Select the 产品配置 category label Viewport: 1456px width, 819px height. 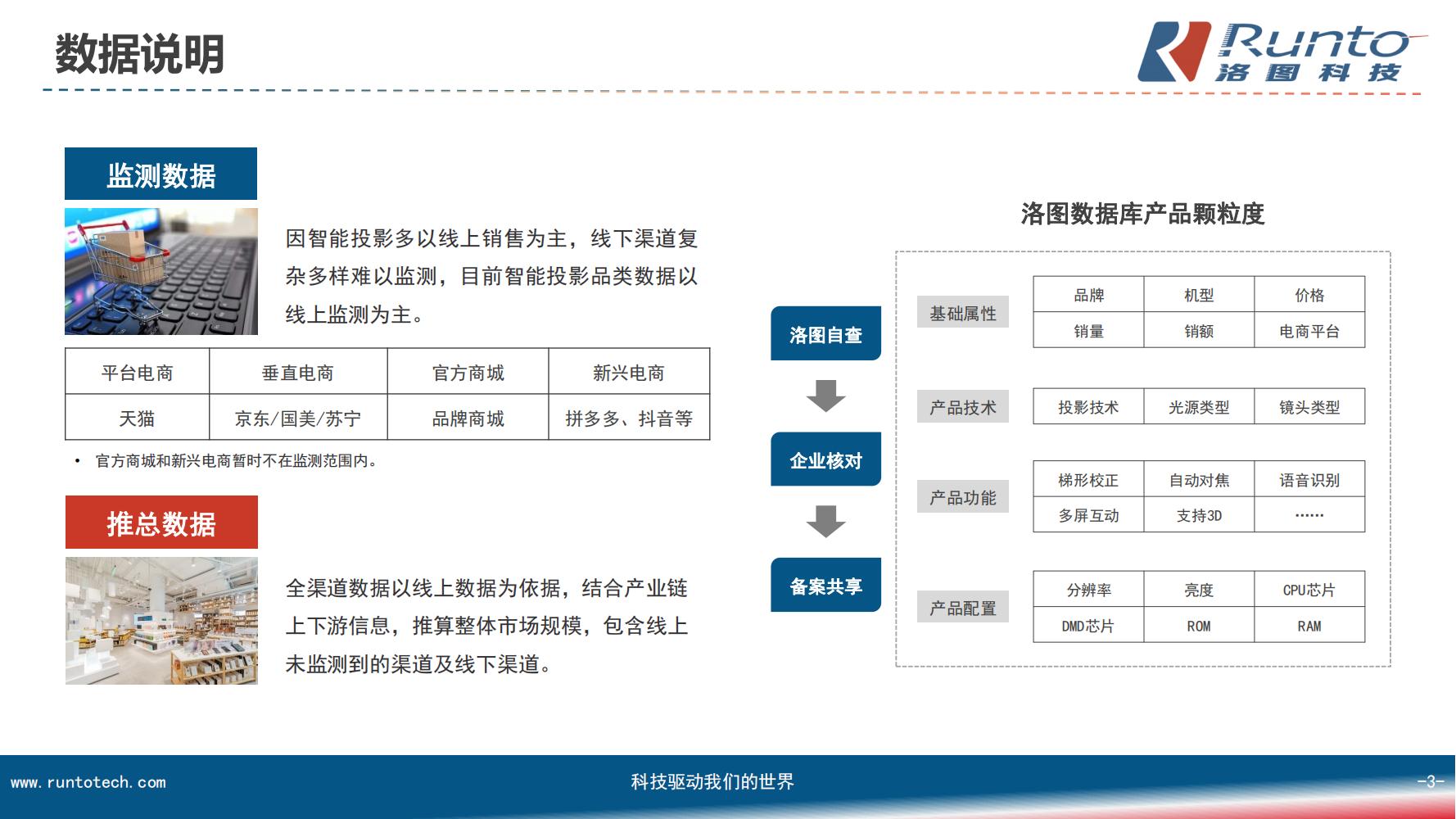(963, 607)
